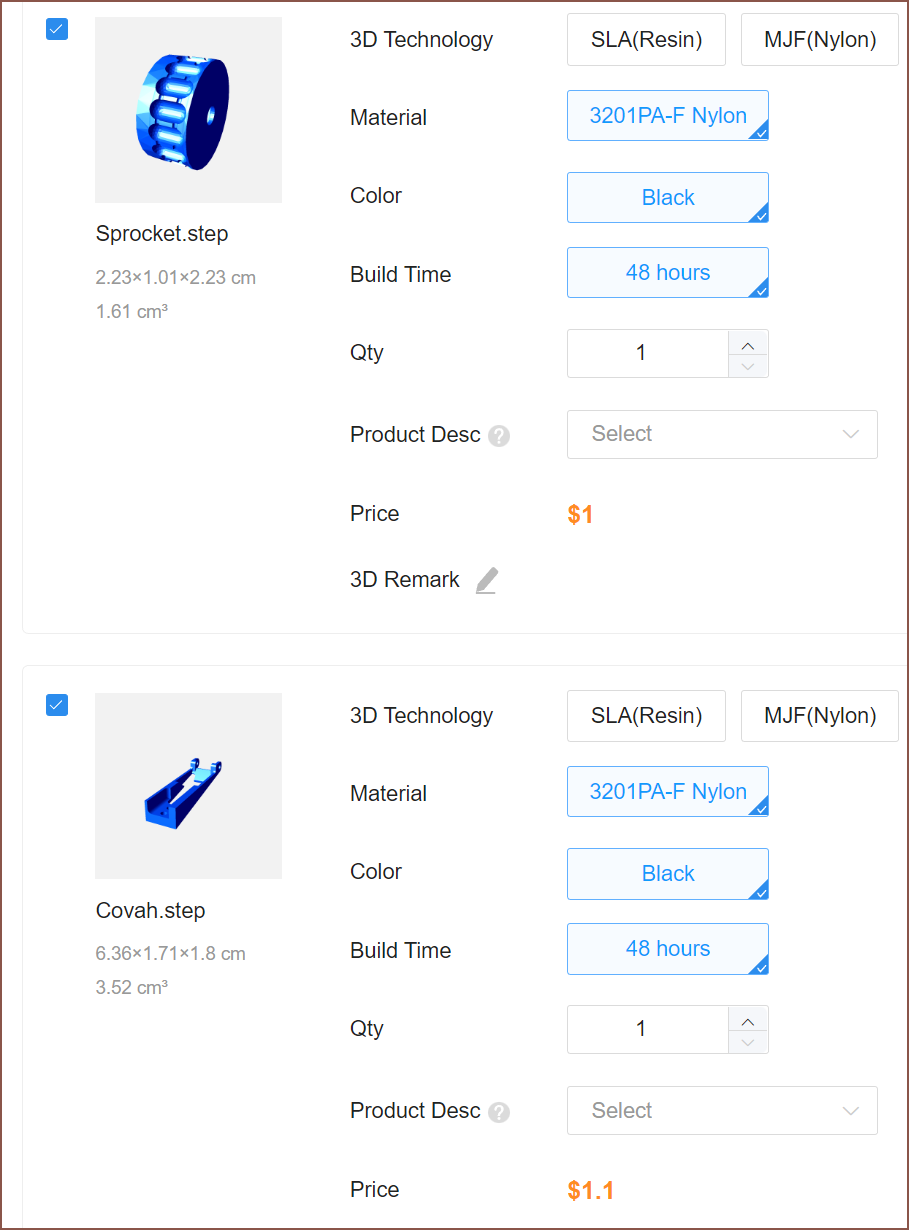Choose SLA(Resin) technology for Covah
909x1230 pixels.
pos(646,716)
